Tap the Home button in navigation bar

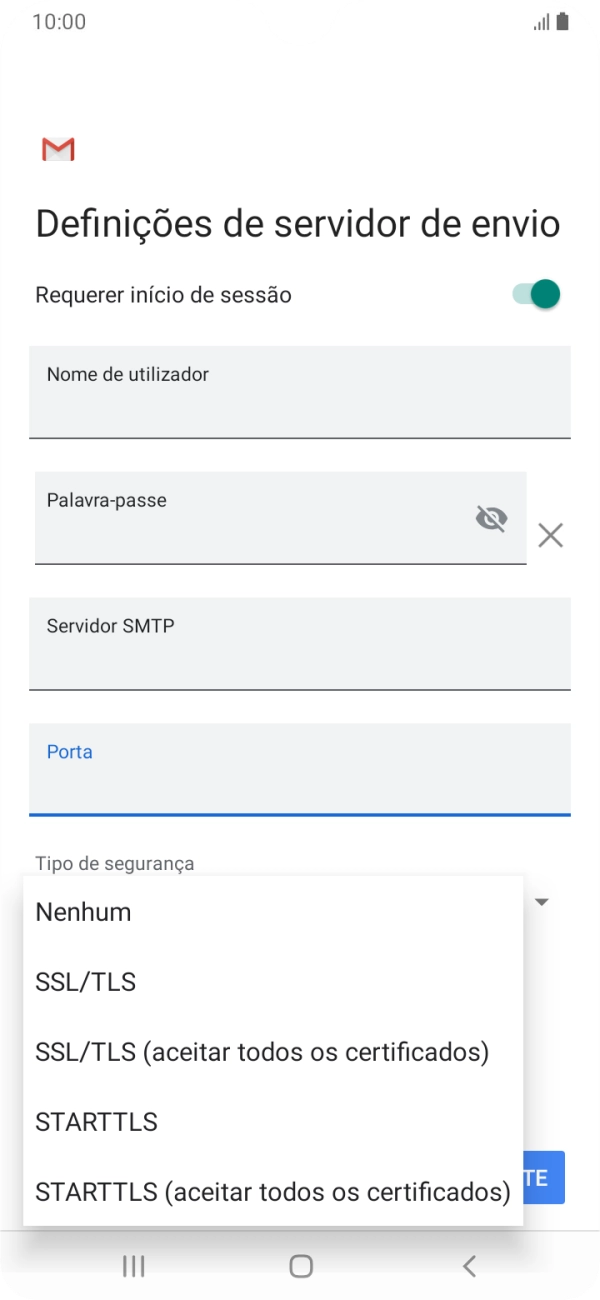[300, 1265]
